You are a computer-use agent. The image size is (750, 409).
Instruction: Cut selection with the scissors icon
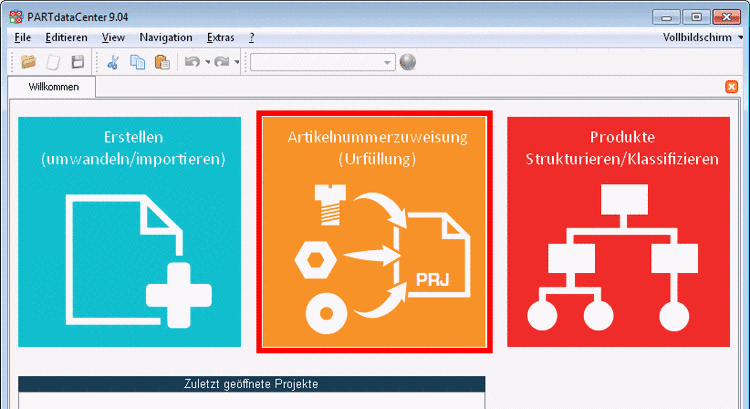[113, 62]
